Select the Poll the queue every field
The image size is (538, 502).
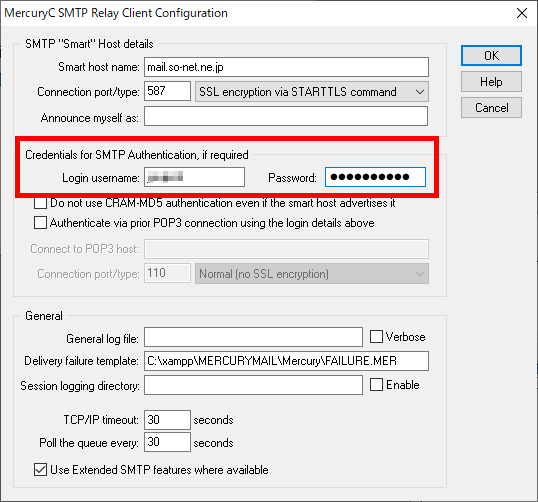167,442
